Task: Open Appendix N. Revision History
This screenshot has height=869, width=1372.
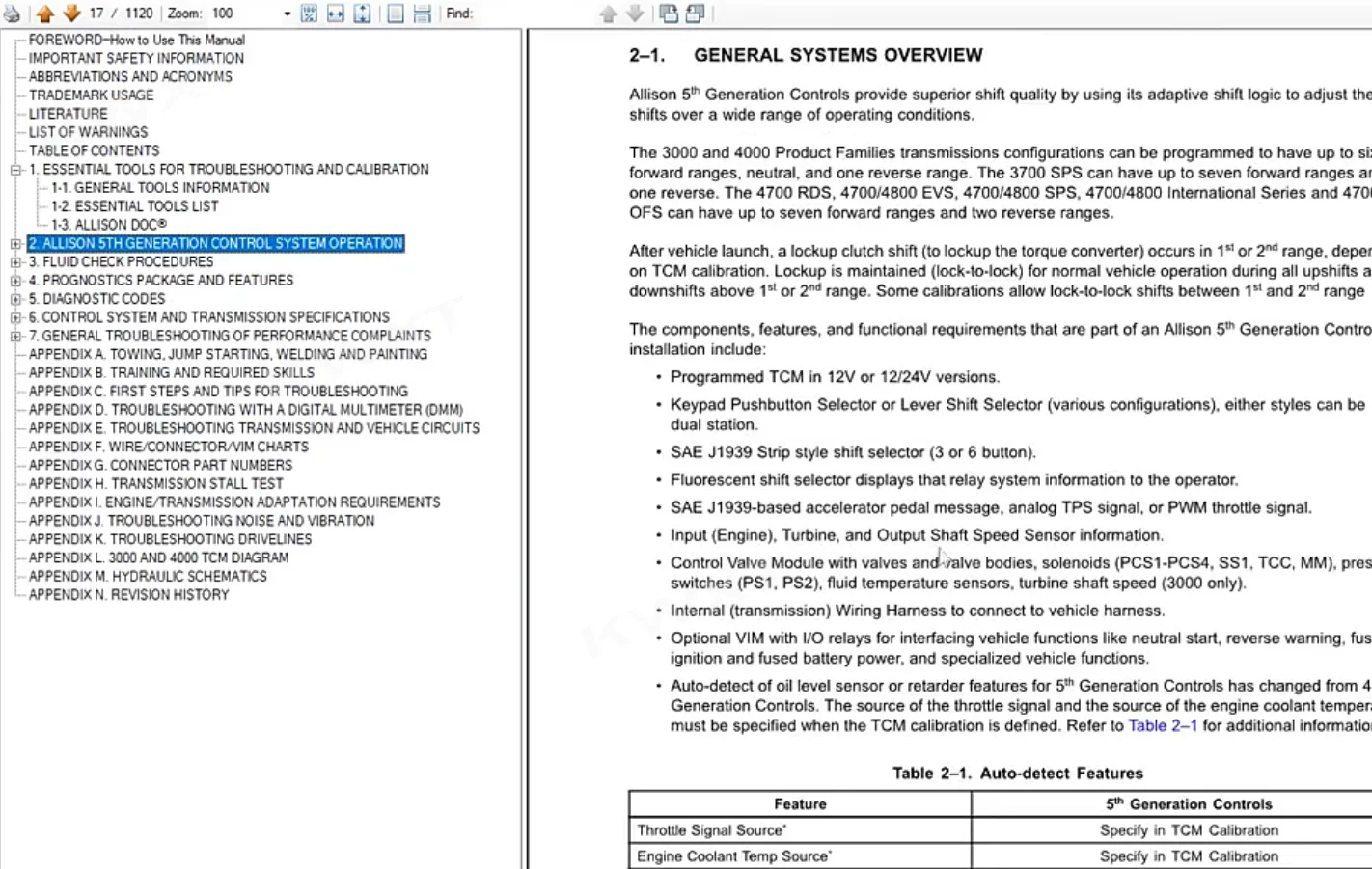Action: click(x=128, y=594)
